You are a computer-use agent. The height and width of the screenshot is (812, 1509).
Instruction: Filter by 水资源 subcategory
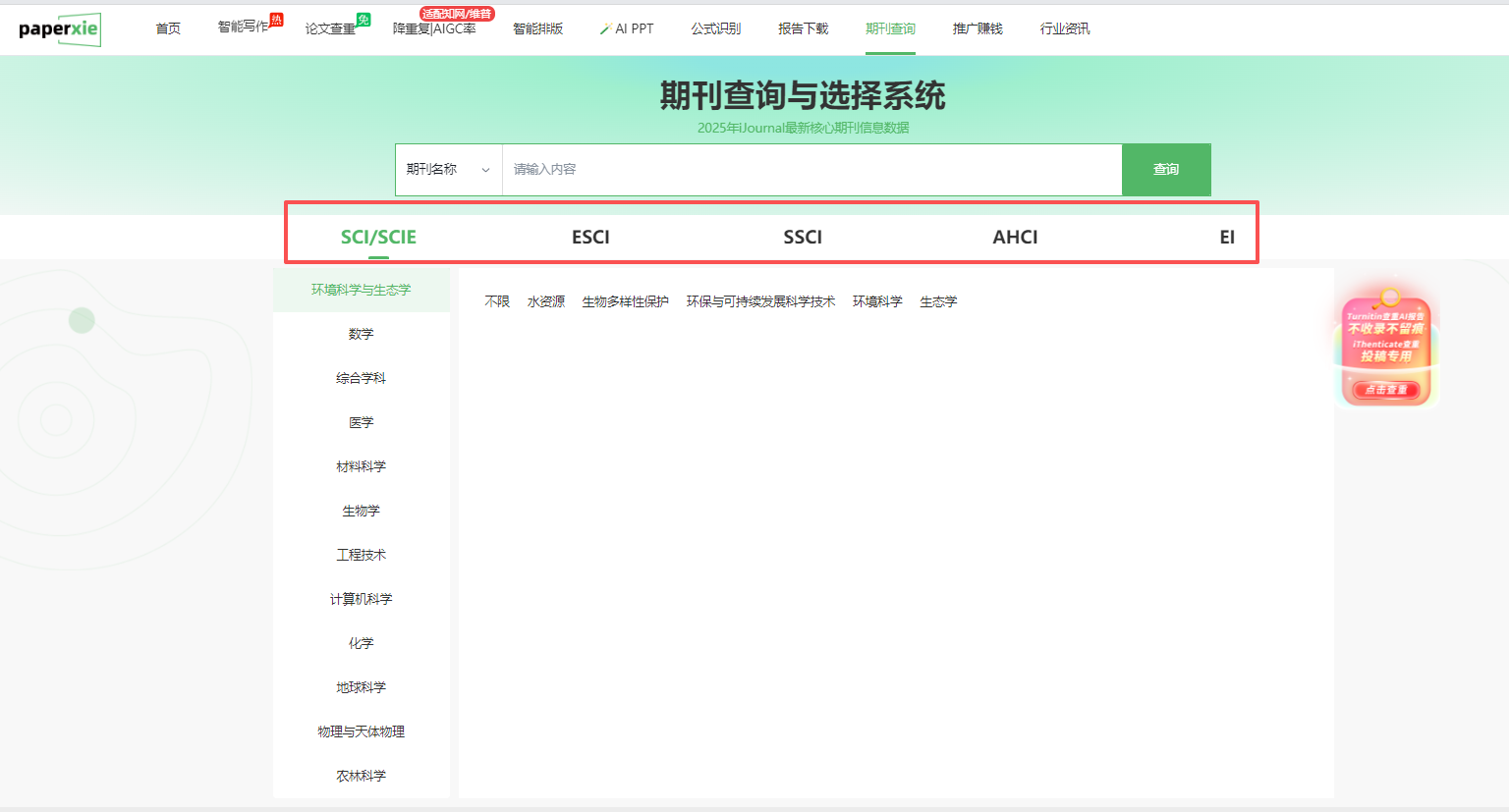pos(545,301)
